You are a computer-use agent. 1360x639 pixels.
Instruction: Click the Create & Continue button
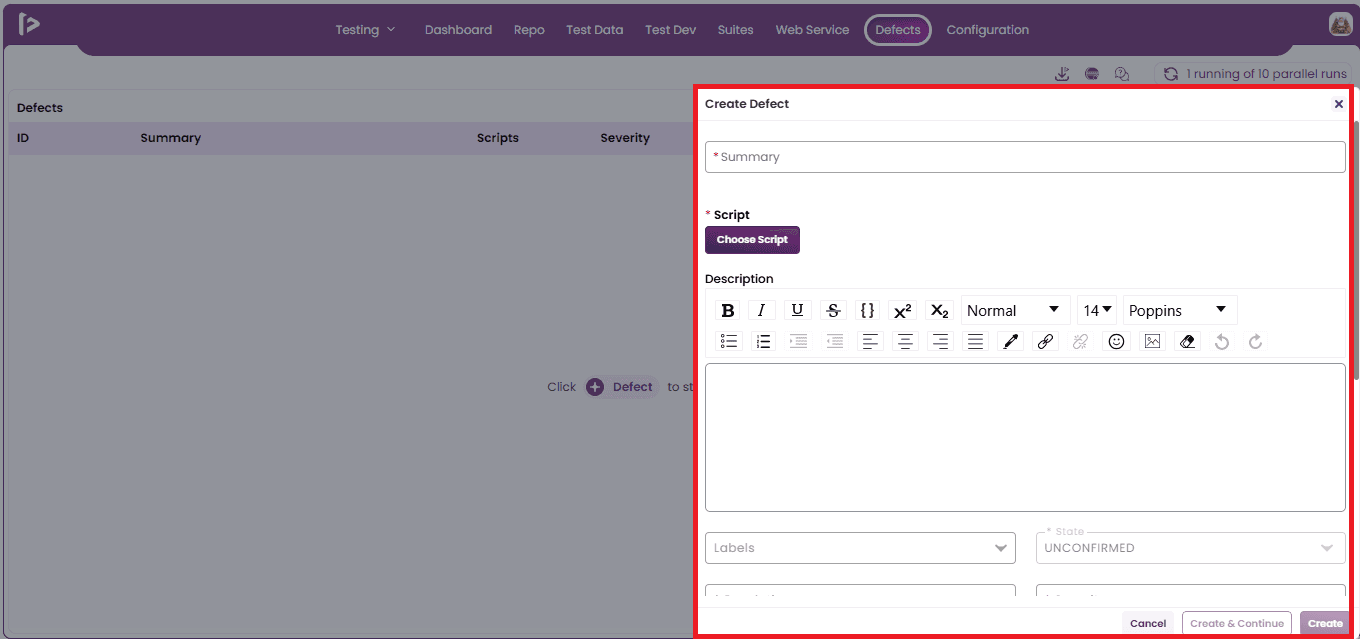1237,623
